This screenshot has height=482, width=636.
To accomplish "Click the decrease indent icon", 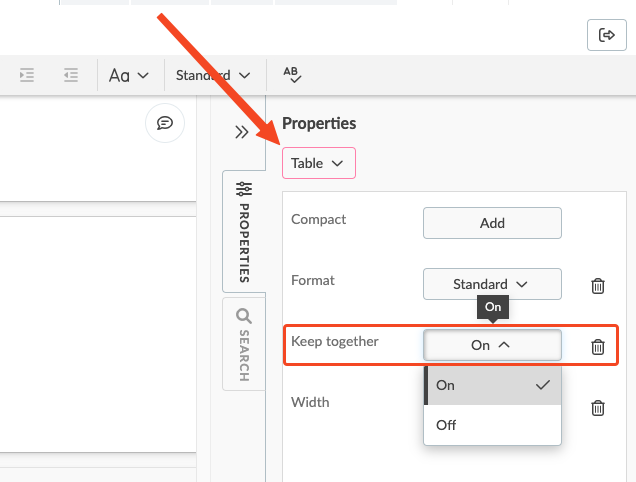I will (71, 75).
